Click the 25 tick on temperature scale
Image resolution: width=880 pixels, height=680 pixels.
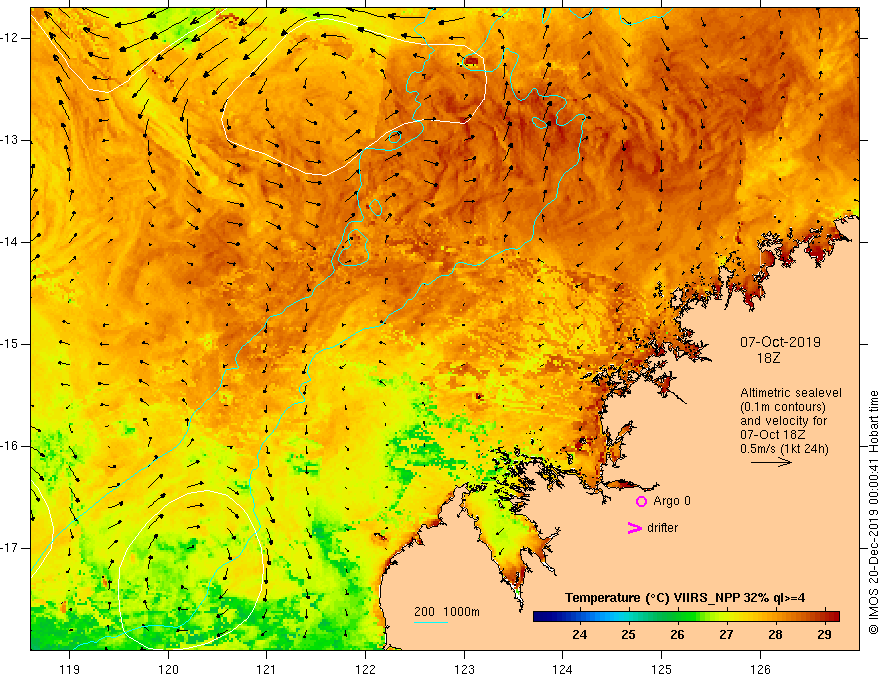(629, 635)
